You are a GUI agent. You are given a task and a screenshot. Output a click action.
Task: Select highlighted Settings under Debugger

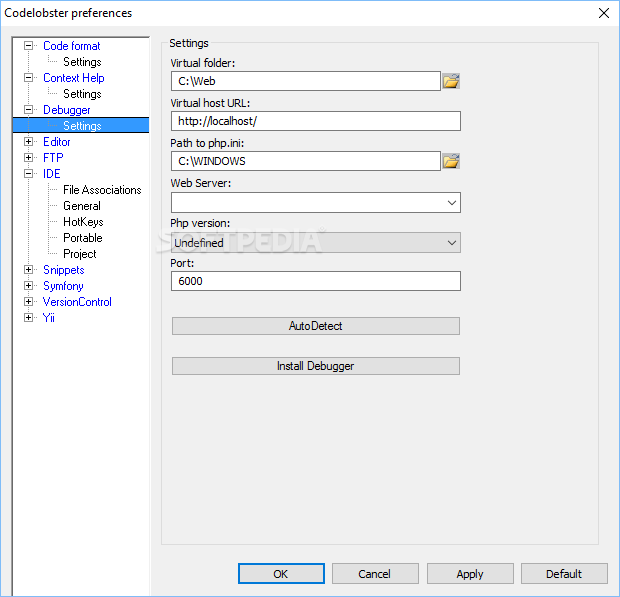pyautogui.click(x=82, y=126)
